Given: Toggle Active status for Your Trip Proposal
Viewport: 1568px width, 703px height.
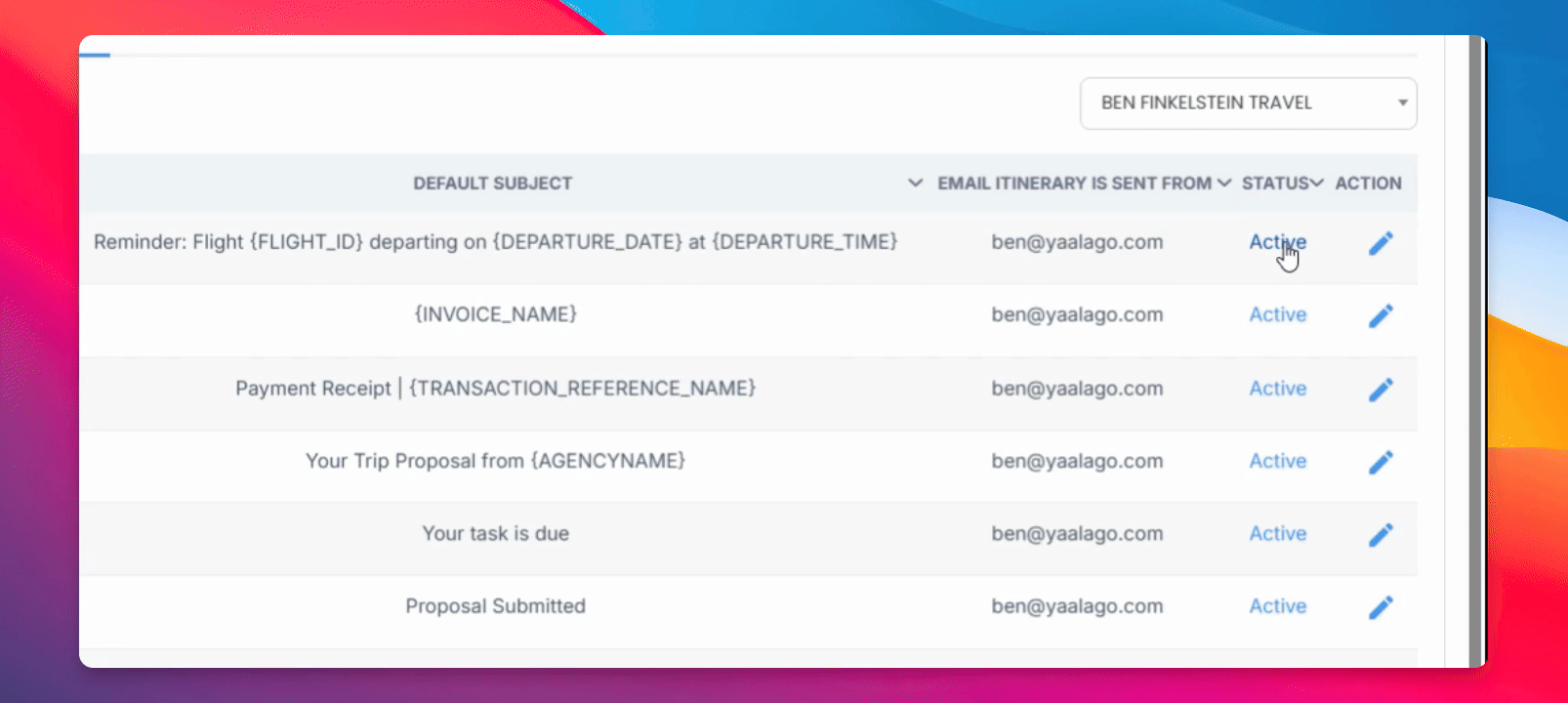Looking at the screenshot, I should pyautogui.click(x=1277, y=461).
